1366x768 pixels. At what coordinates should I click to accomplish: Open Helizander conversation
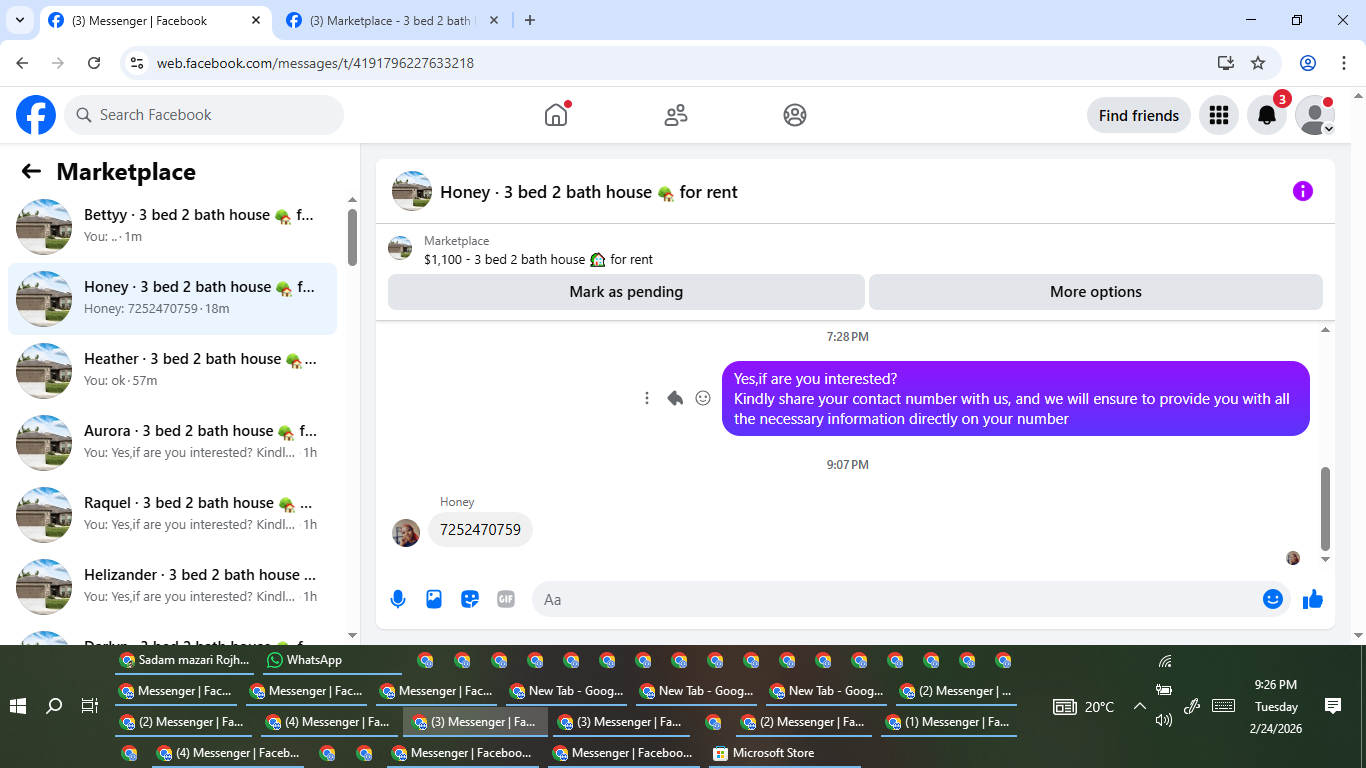pos(172,587)
